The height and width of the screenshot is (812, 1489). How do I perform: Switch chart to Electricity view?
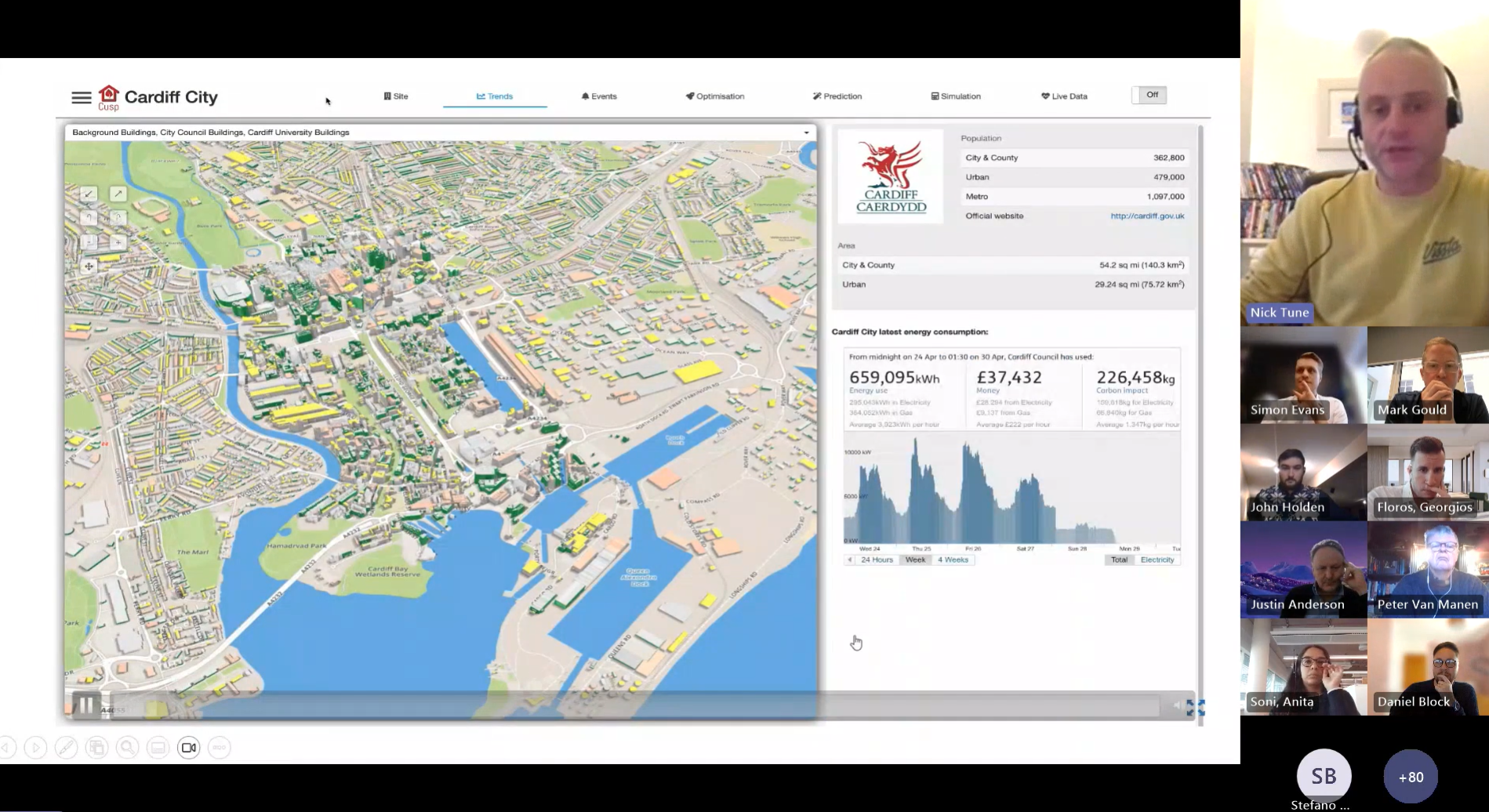point(1157,560)
